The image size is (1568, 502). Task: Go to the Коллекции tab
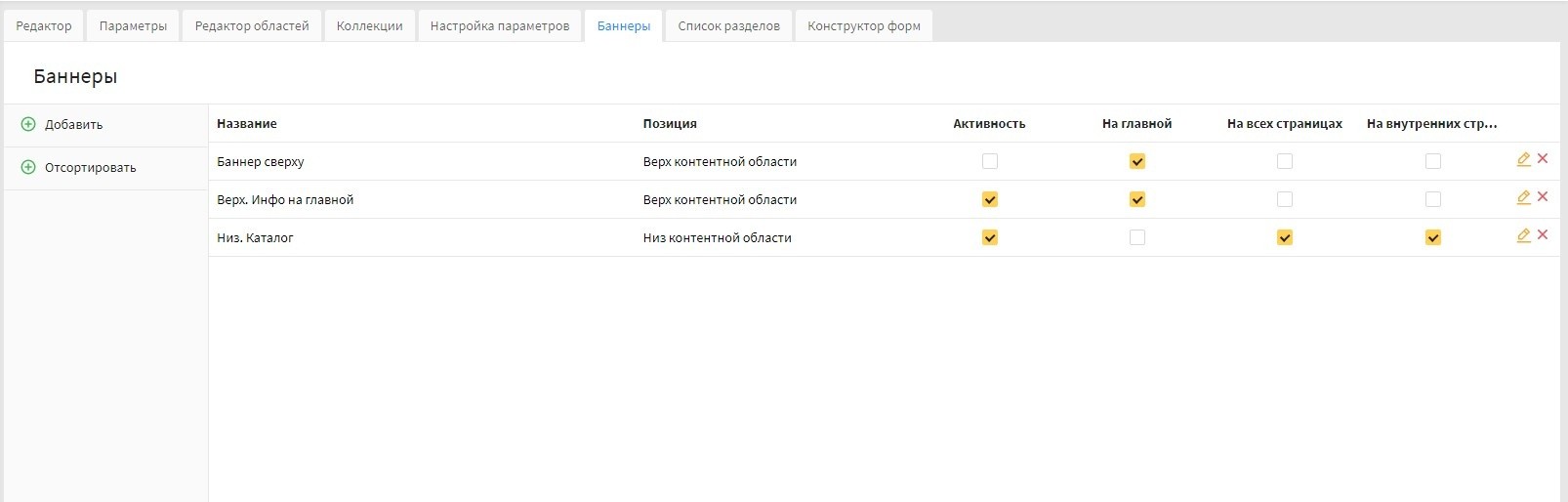(x=369, y=26)
